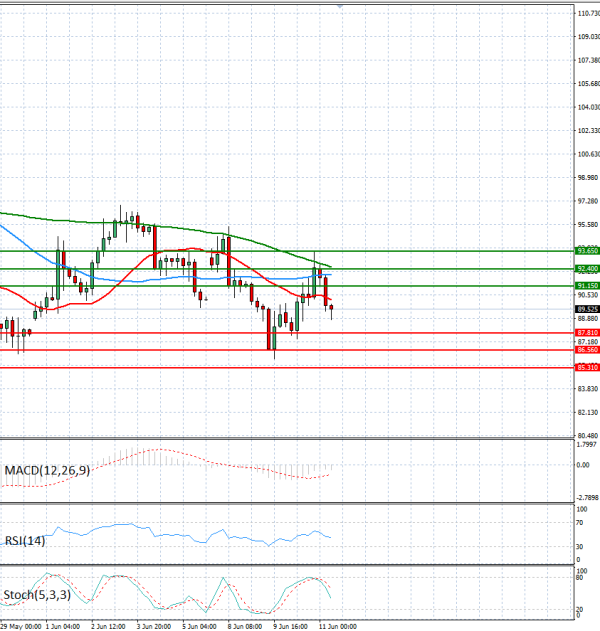Image resolution: width=600 pixels, height=631 pixels.
Task: Click the 82.130 price axis label
Action: pyautogui.click(x=588, y=412)
